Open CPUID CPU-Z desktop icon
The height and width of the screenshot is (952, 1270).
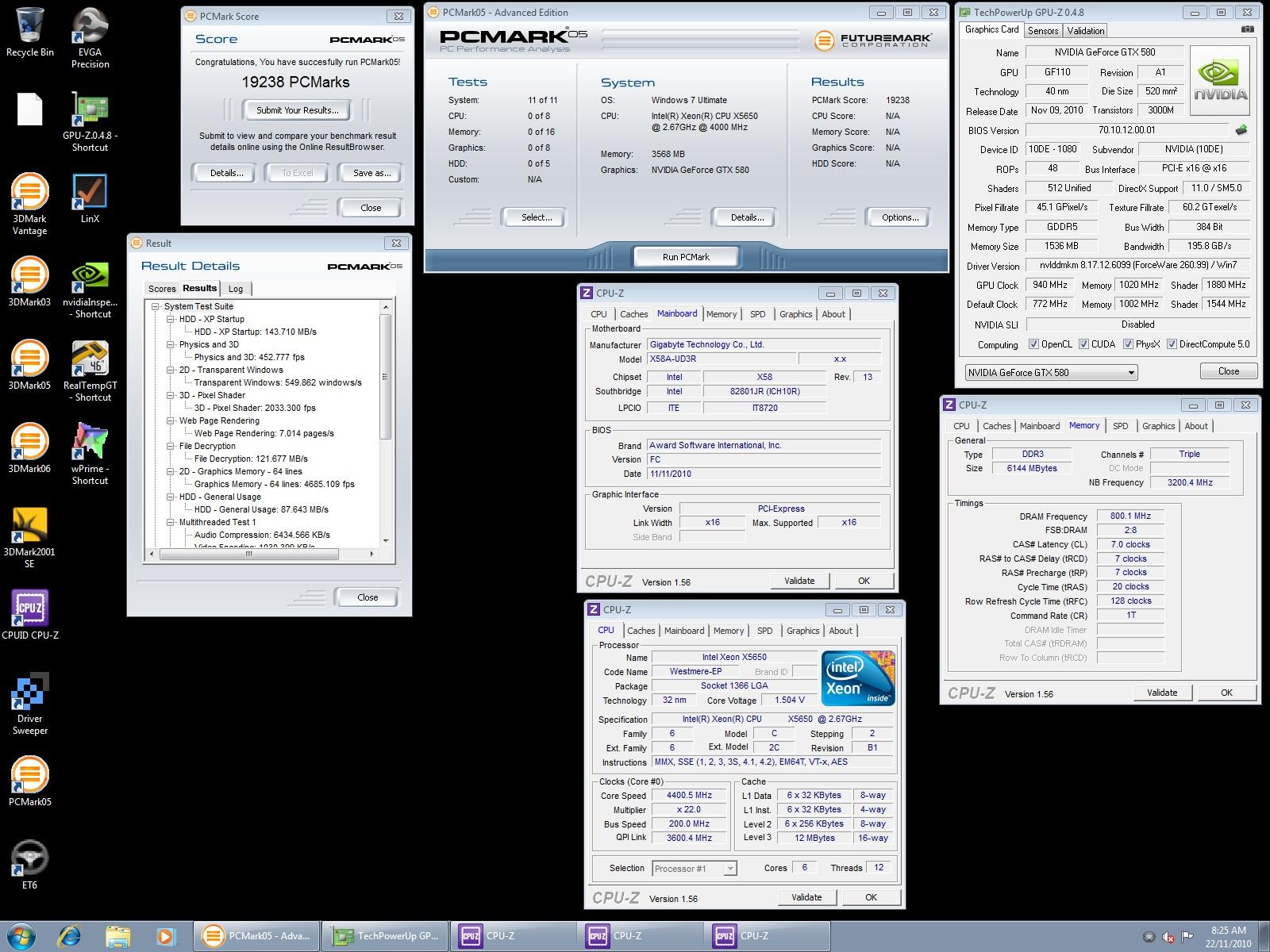coord(30,615)
